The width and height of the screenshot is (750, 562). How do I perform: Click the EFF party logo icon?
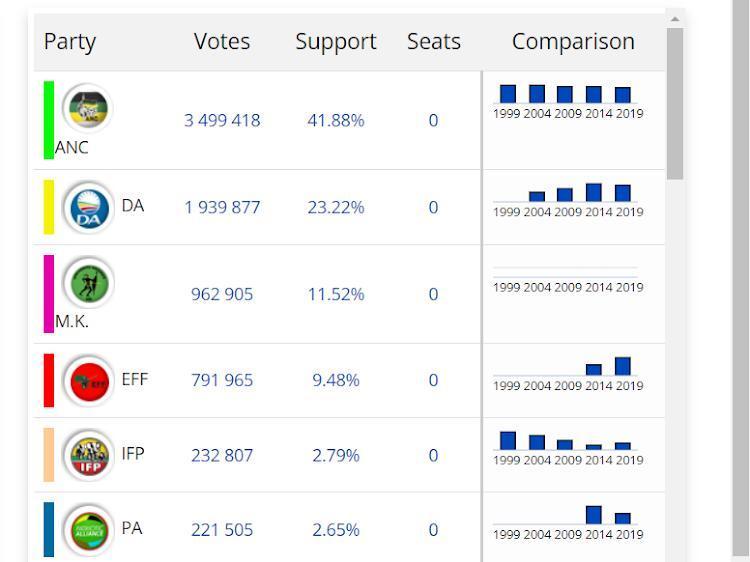[88, 381]
